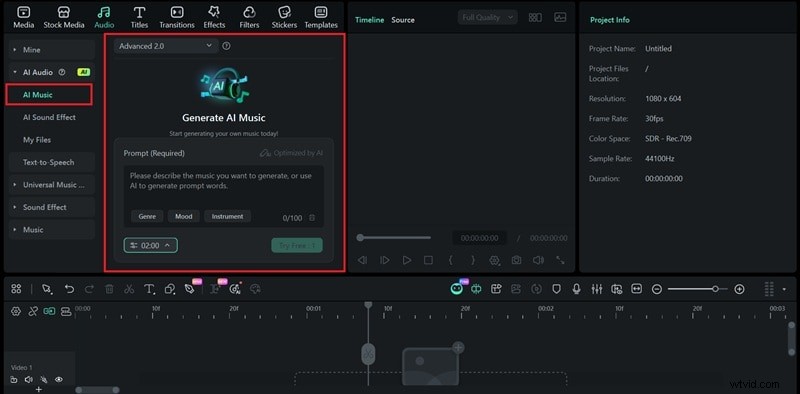Image resolution: width=800 pixels, height=394 pixels.
Task: Open preview display settings icon
Action: [494, 260]
